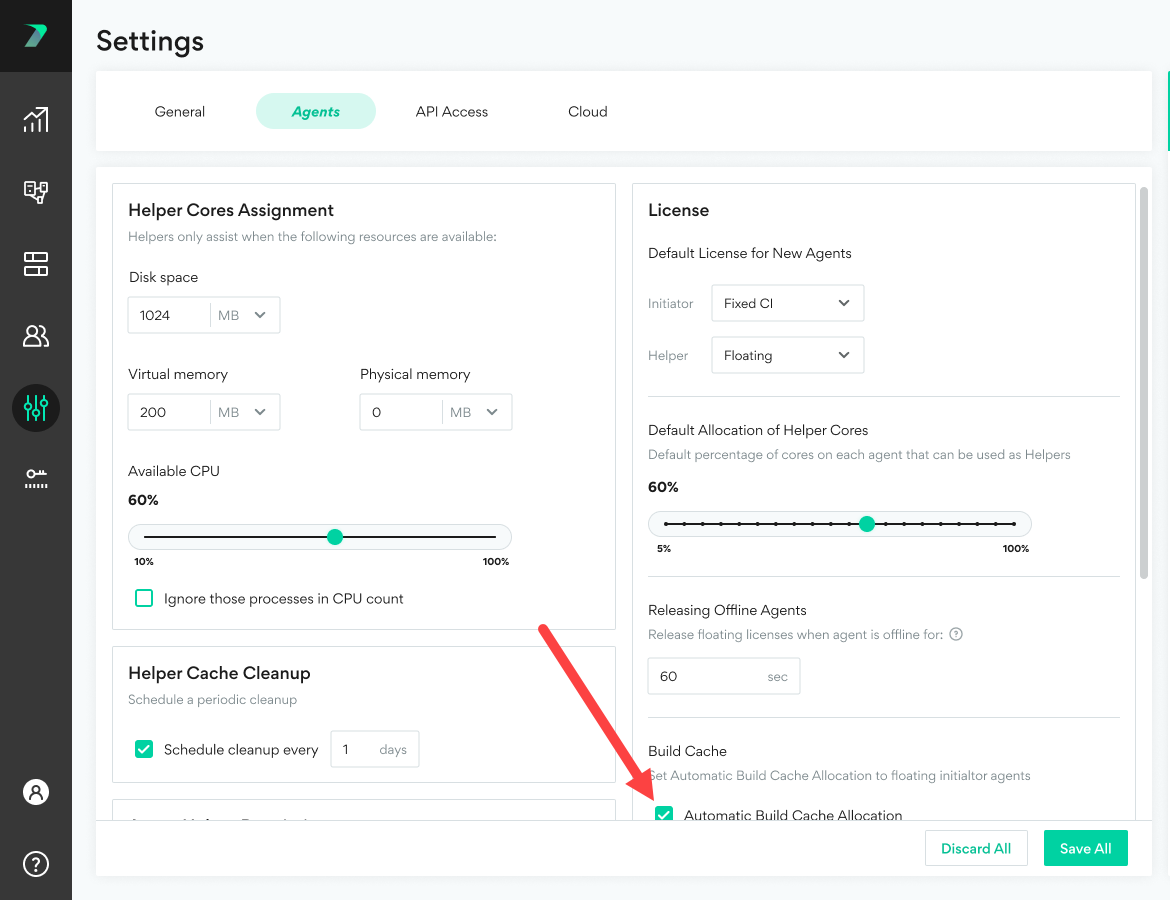
Task: Select the build monitor icon in sidebar
Action: 36,192
